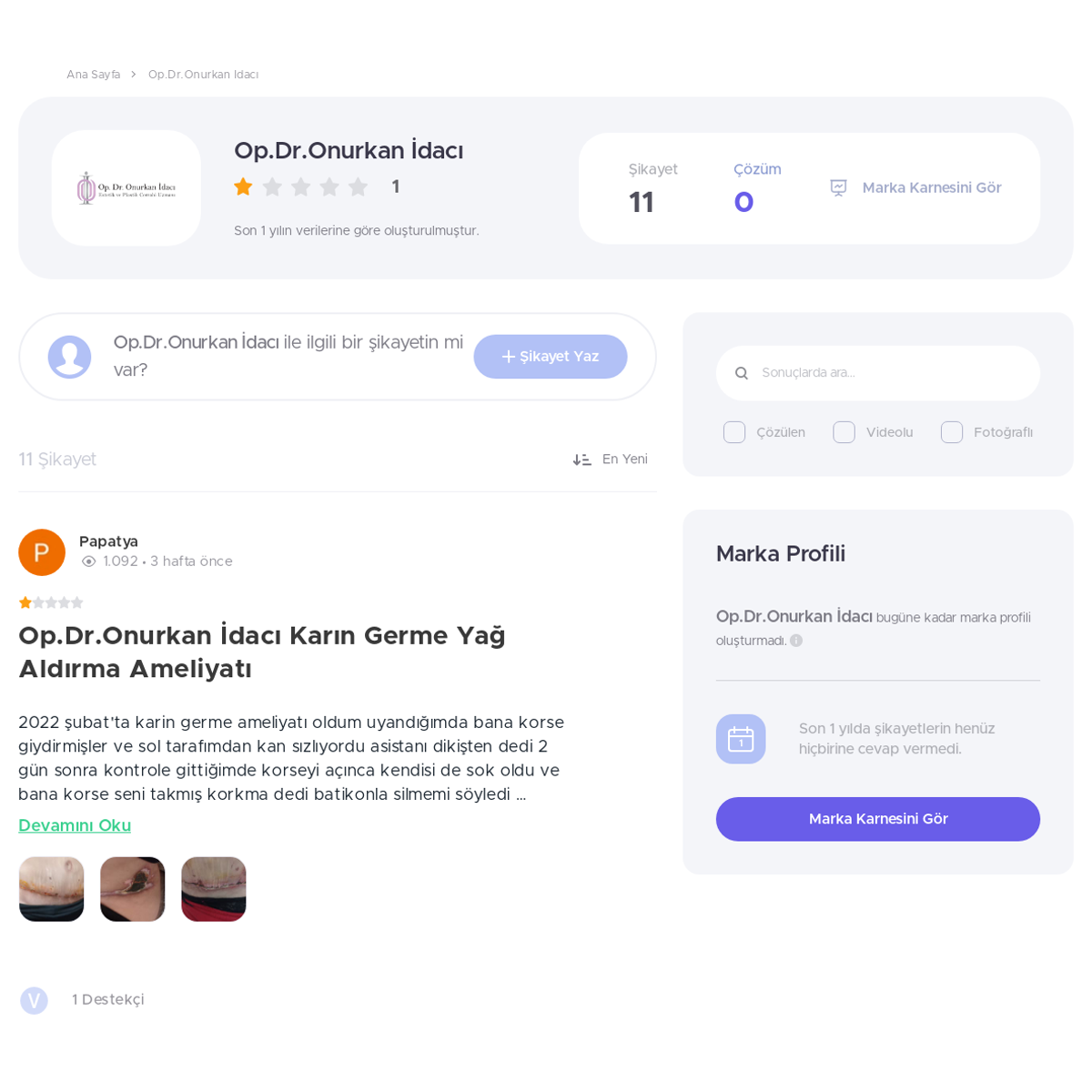
Task: Click the info icon after 'oluşturmadı'
Action: coord(796,641)
